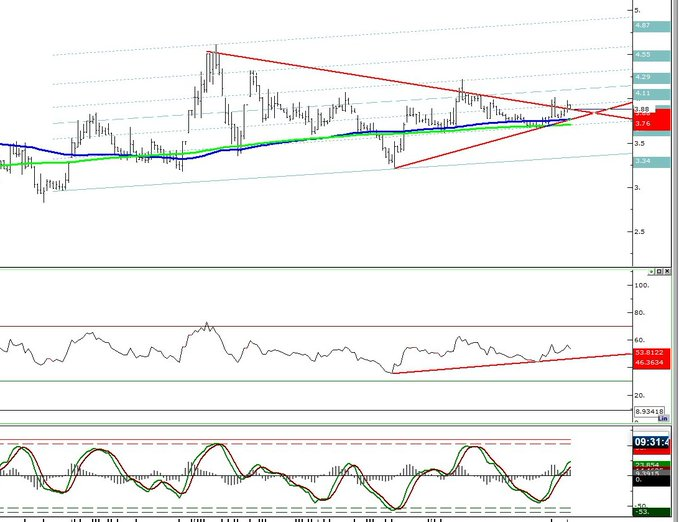Click the 8.93418 value box
Screen dimensions: 679x522
[650, 411]
